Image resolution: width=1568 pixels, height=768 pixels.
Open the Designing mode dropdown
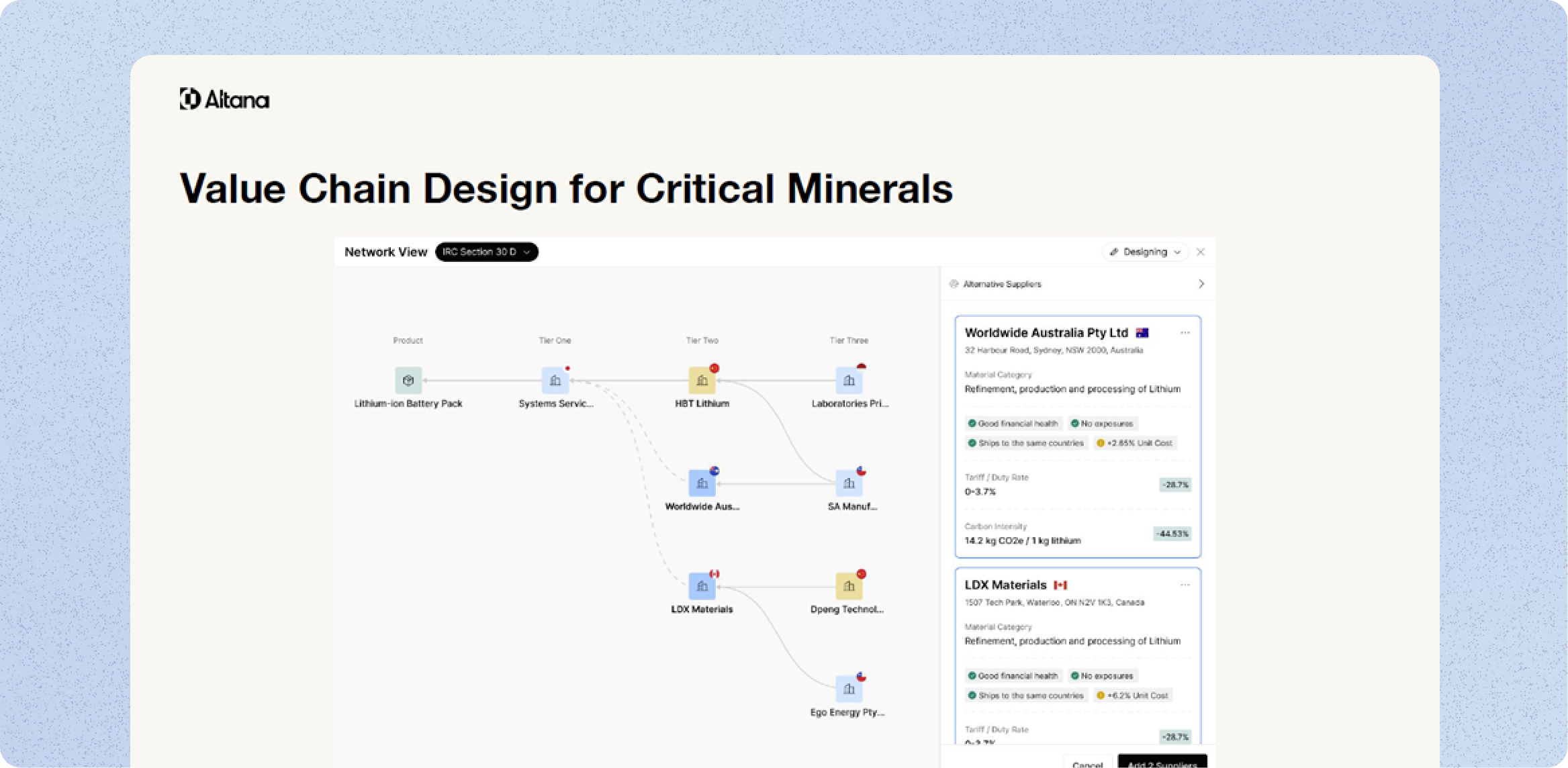click(x=1145, y=252)
